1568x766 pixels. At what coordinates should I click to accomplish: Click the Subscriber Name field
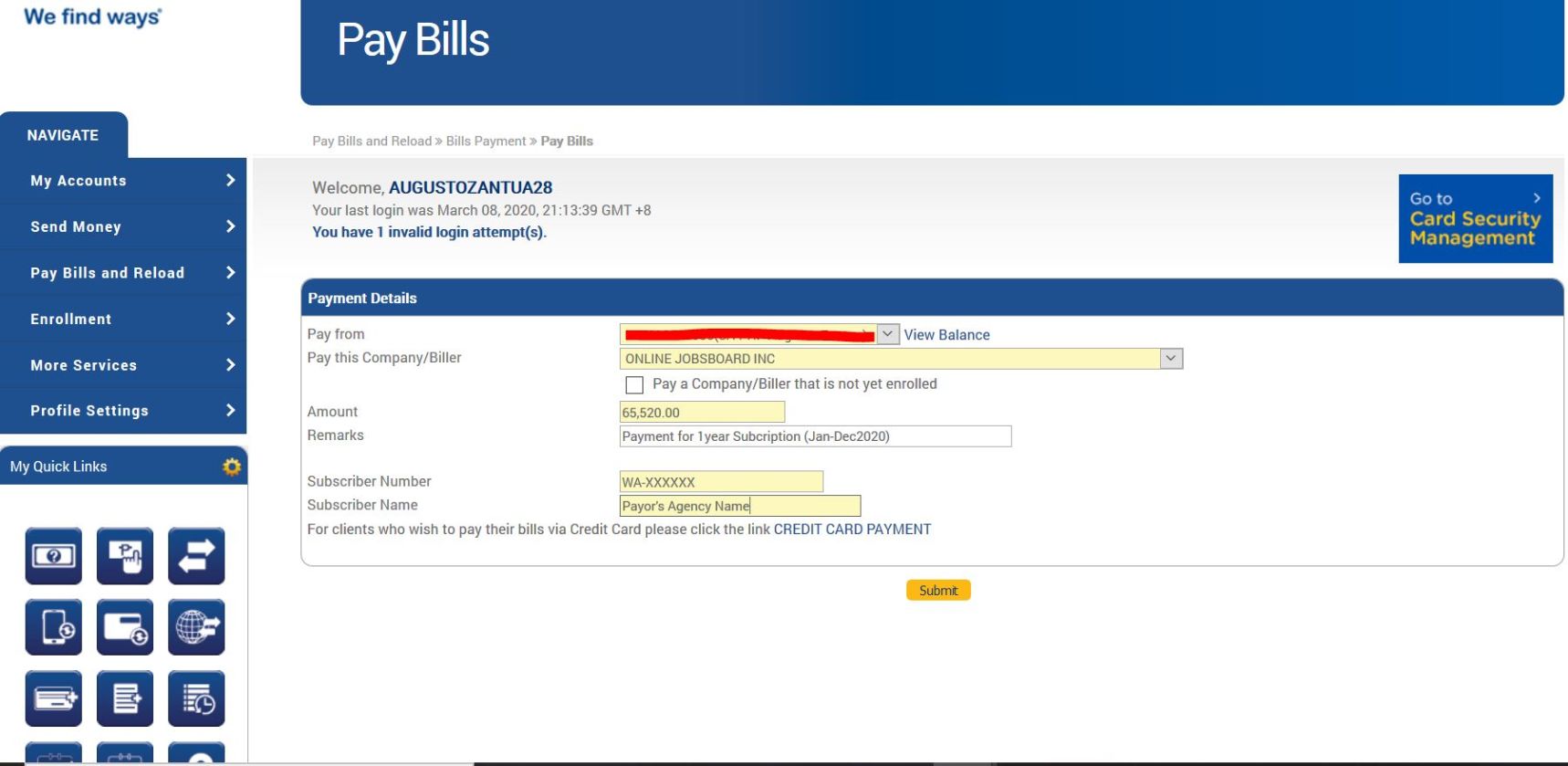[740, 506]
